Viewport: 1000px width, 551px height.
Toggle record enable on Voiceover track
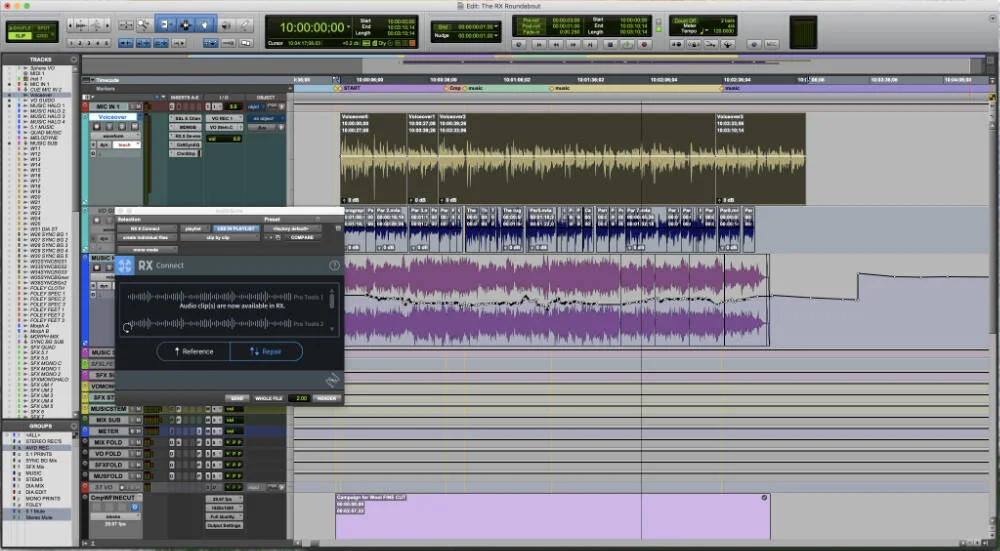coord(97,126)
